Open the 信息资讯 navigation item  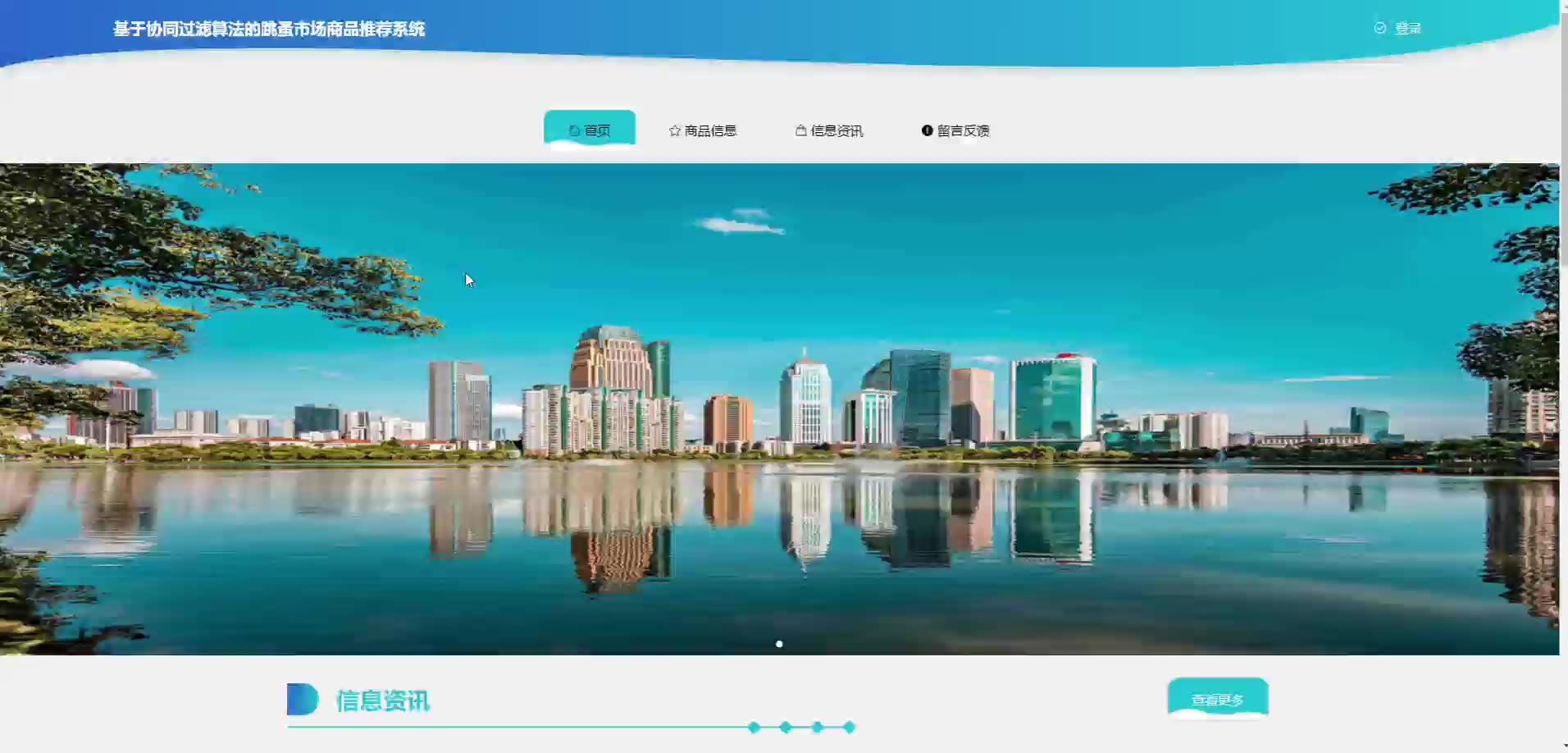[x=829, y=130]
